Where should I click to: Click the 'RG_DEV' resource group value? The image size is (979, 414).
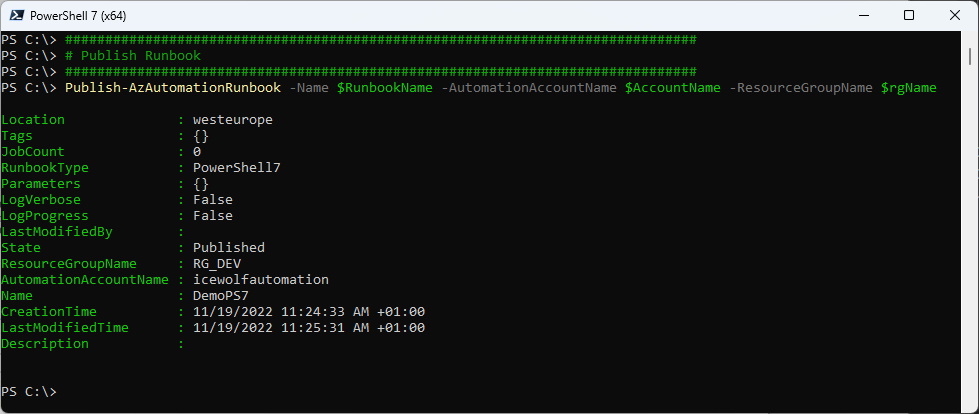(217, 264)
